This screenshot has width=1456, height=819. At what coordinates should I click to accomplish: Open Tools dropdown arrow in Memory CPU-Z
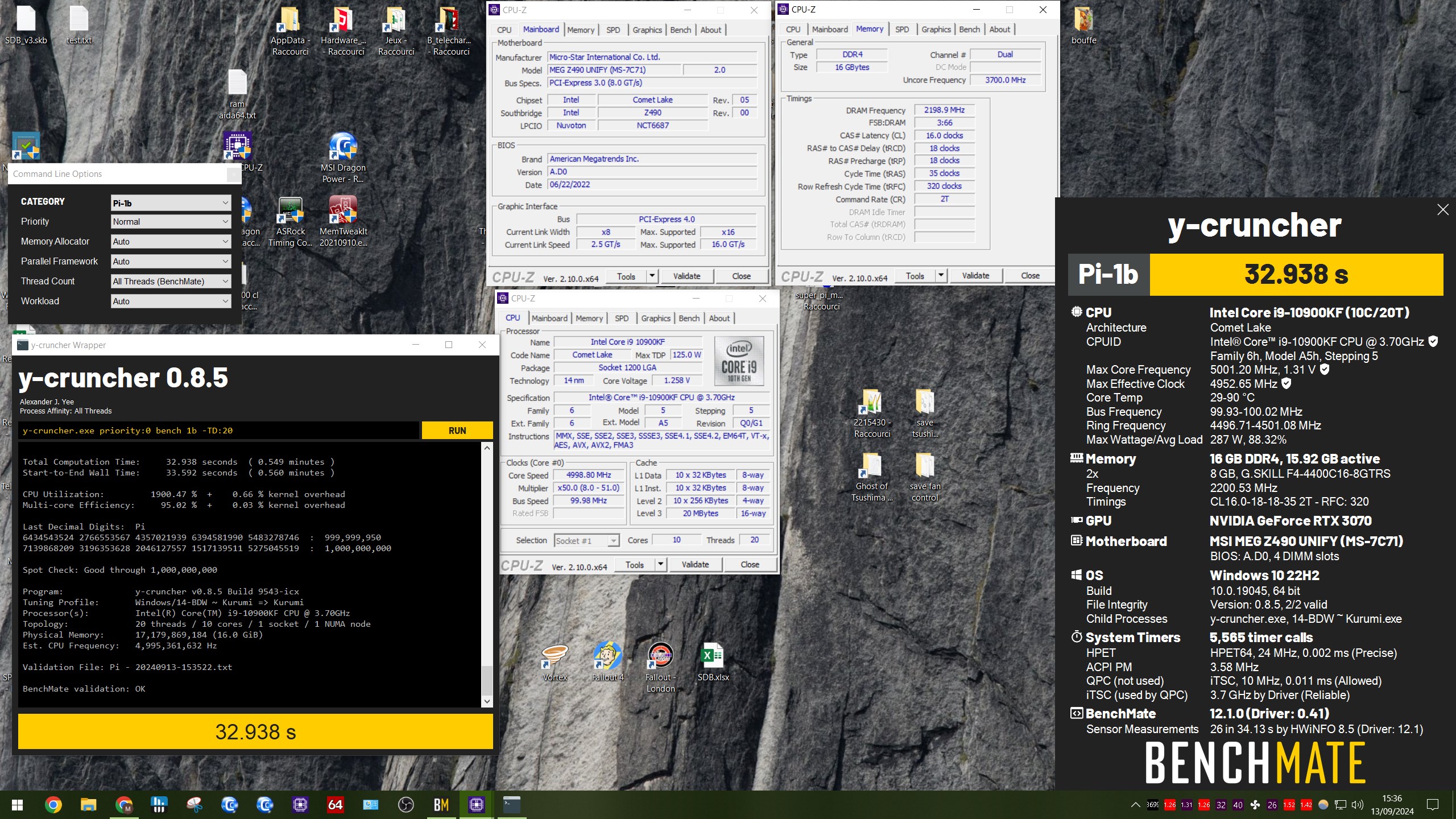point(941,275)
